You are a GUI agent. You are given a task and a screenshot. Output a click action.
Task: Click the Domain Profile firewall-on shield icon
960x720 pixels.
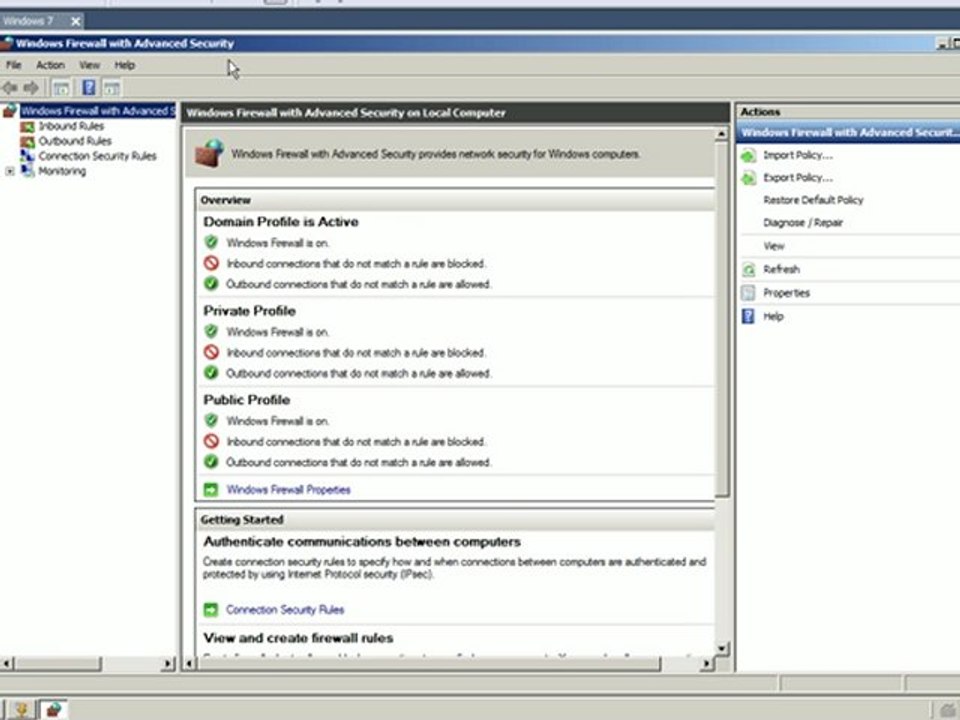[211, 242]
